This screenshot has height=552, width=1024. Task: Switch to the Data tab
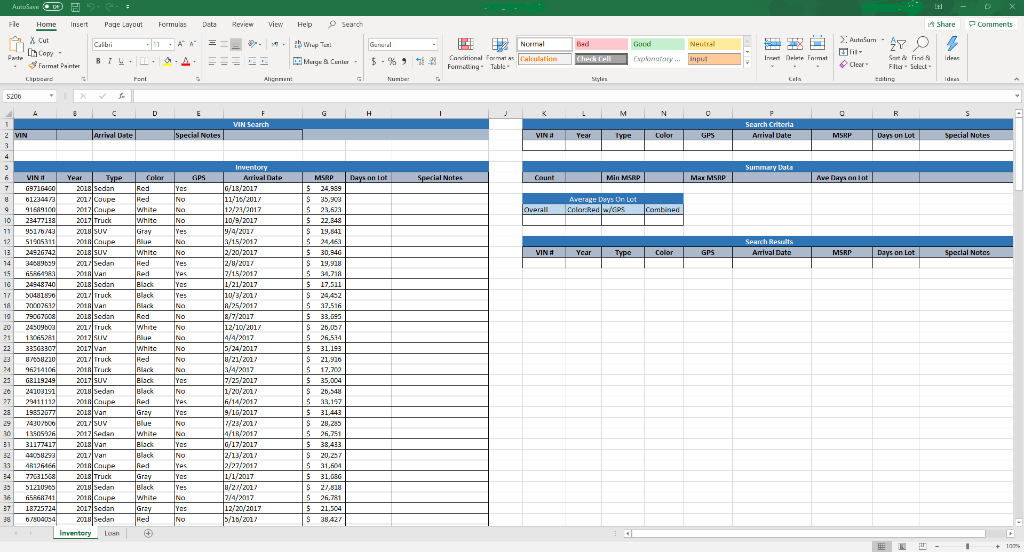(210, 24)
